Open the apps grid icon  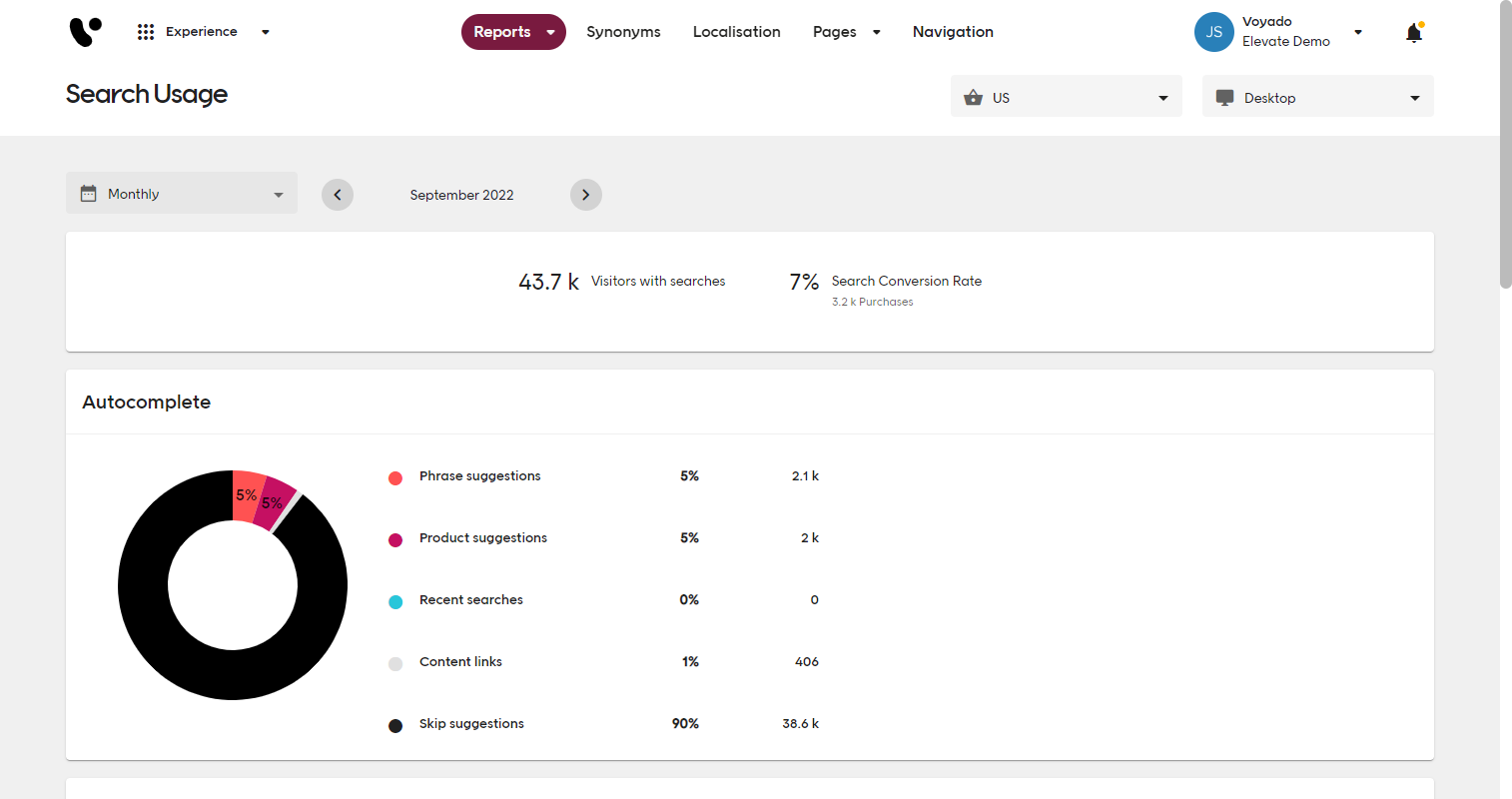(x=146, y=32)
